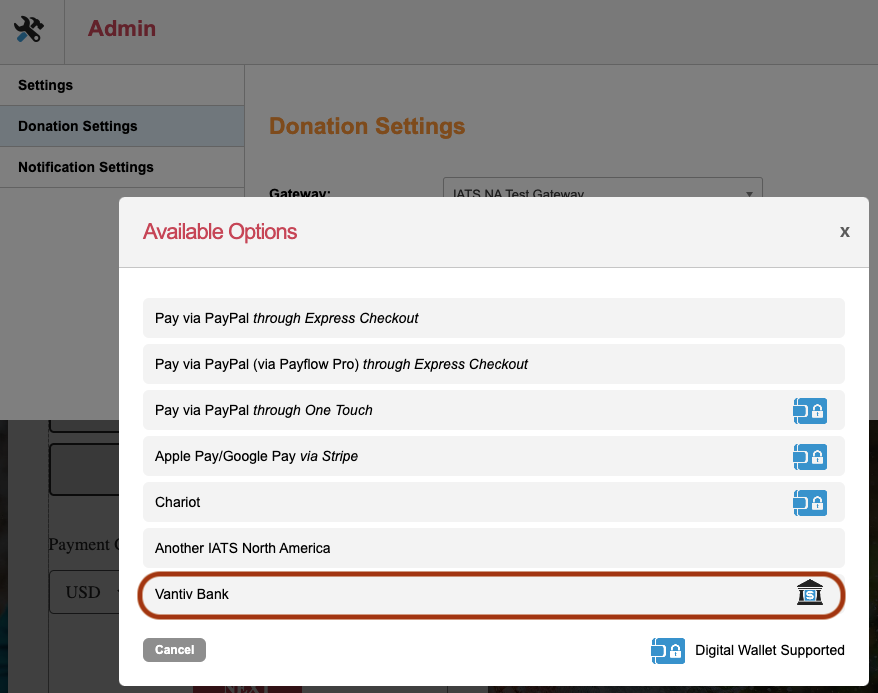Screen dimensions: 878x693
Task: Close the Available Options dialog with x
Action: point(844,232)
